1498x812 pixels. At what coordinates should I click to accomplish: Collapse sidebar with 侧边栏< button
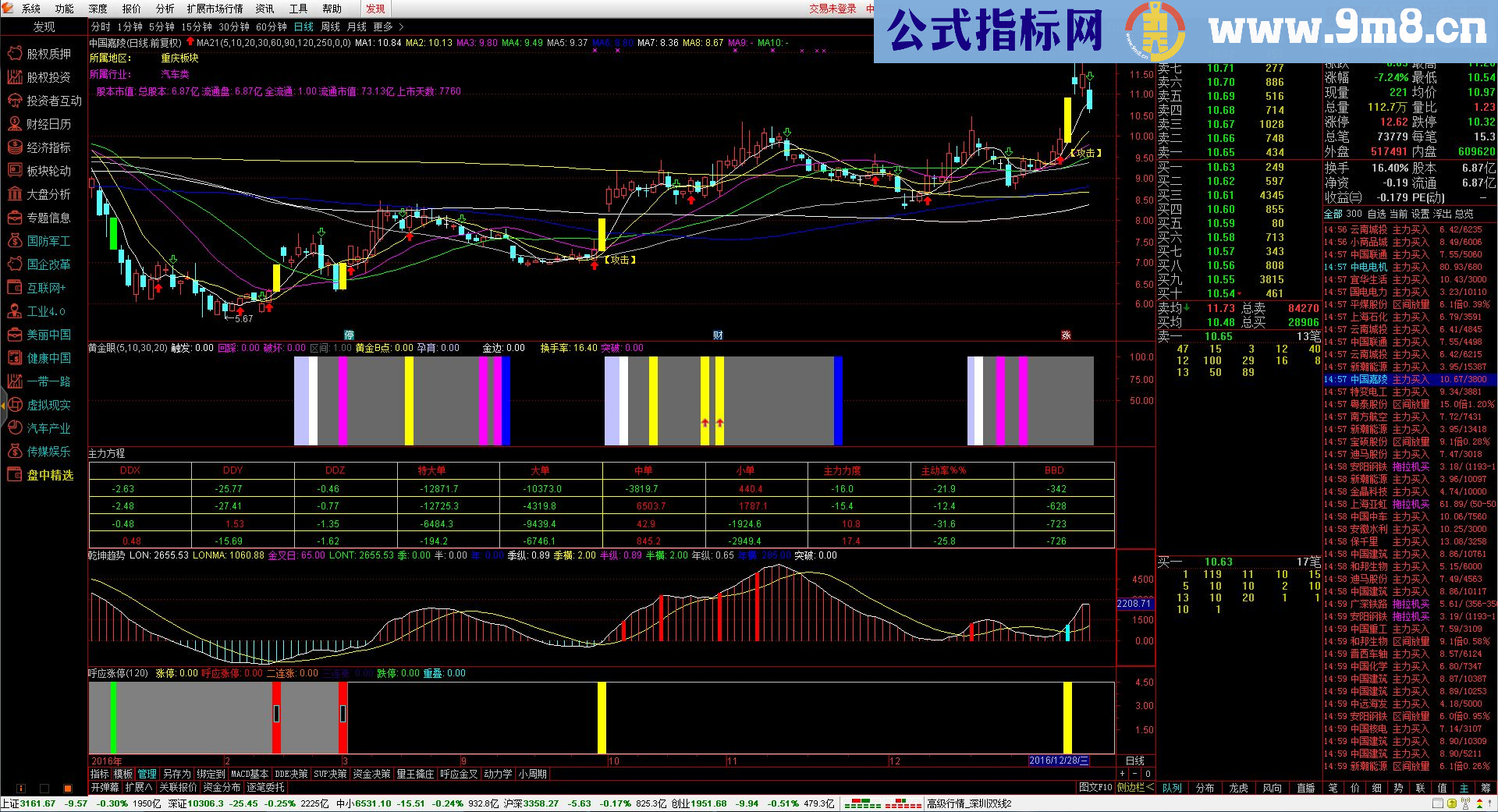(1136, 788)
